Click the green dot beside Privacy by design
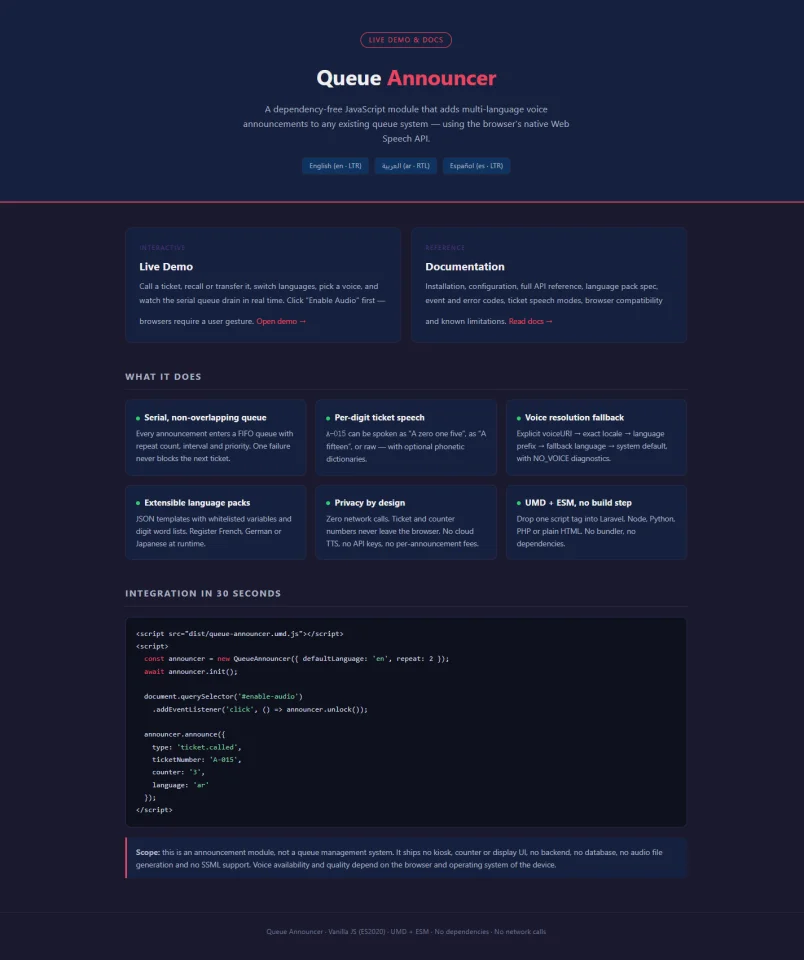The width and height of the screenshot is (804, 960). 328,503
